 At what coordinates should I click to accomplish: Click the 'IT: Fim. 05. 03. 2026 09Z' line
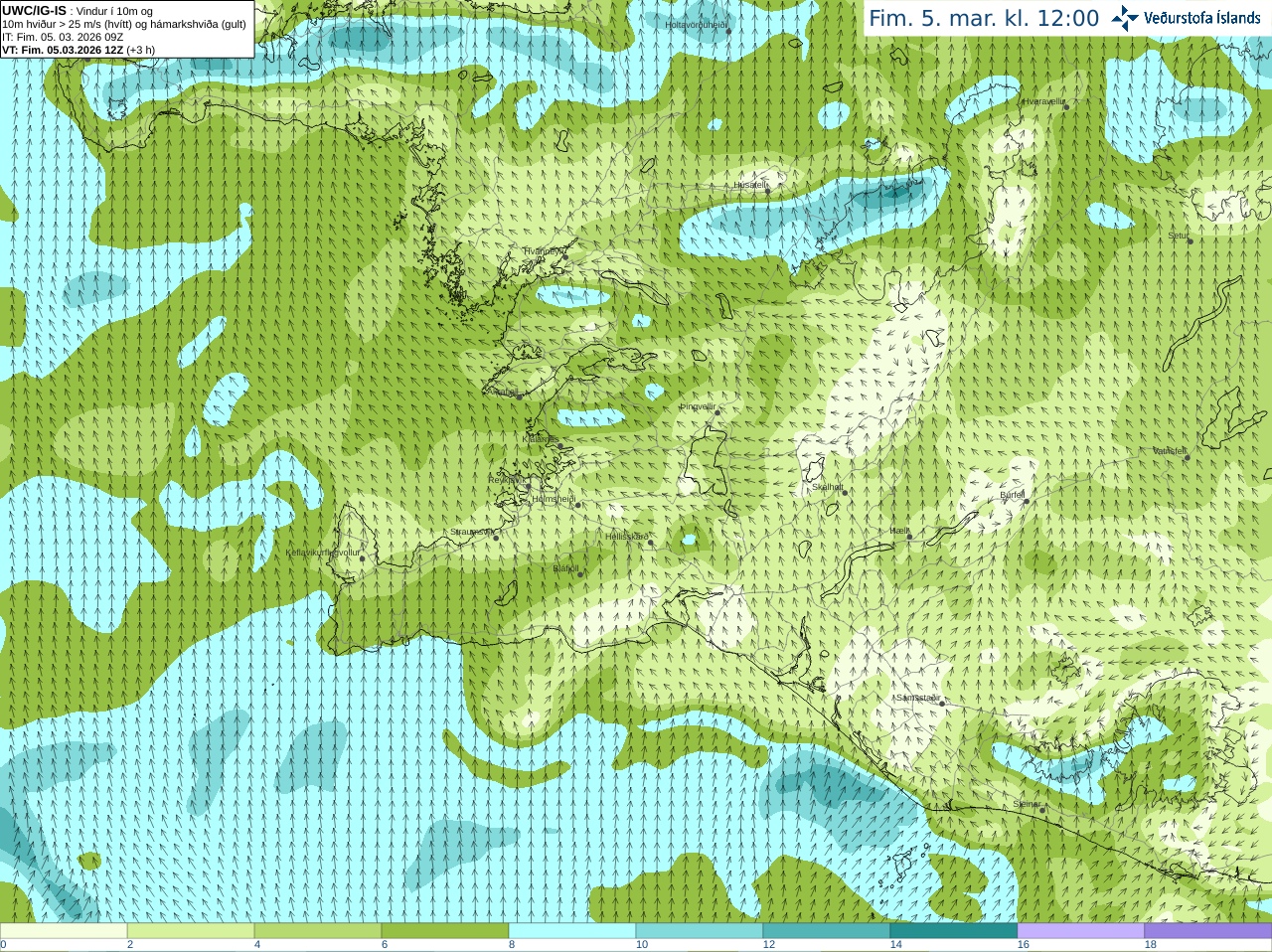[x=63, y=37]
